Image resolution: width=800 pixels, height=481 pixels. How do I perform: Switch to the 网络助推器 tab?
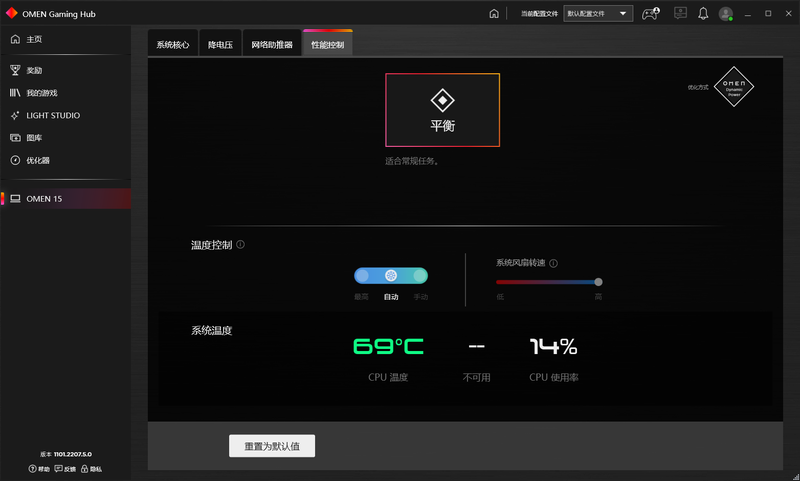(272, 45)
